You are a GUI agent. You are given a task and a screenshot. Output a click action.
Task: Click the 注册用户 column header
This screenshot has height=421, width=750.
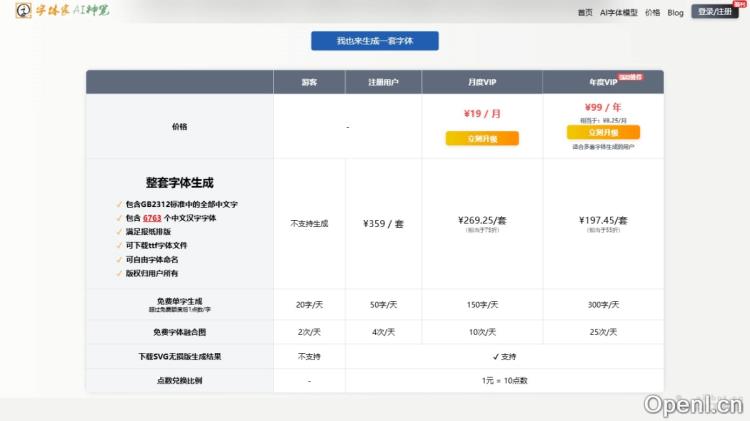(x=383, y=82)
